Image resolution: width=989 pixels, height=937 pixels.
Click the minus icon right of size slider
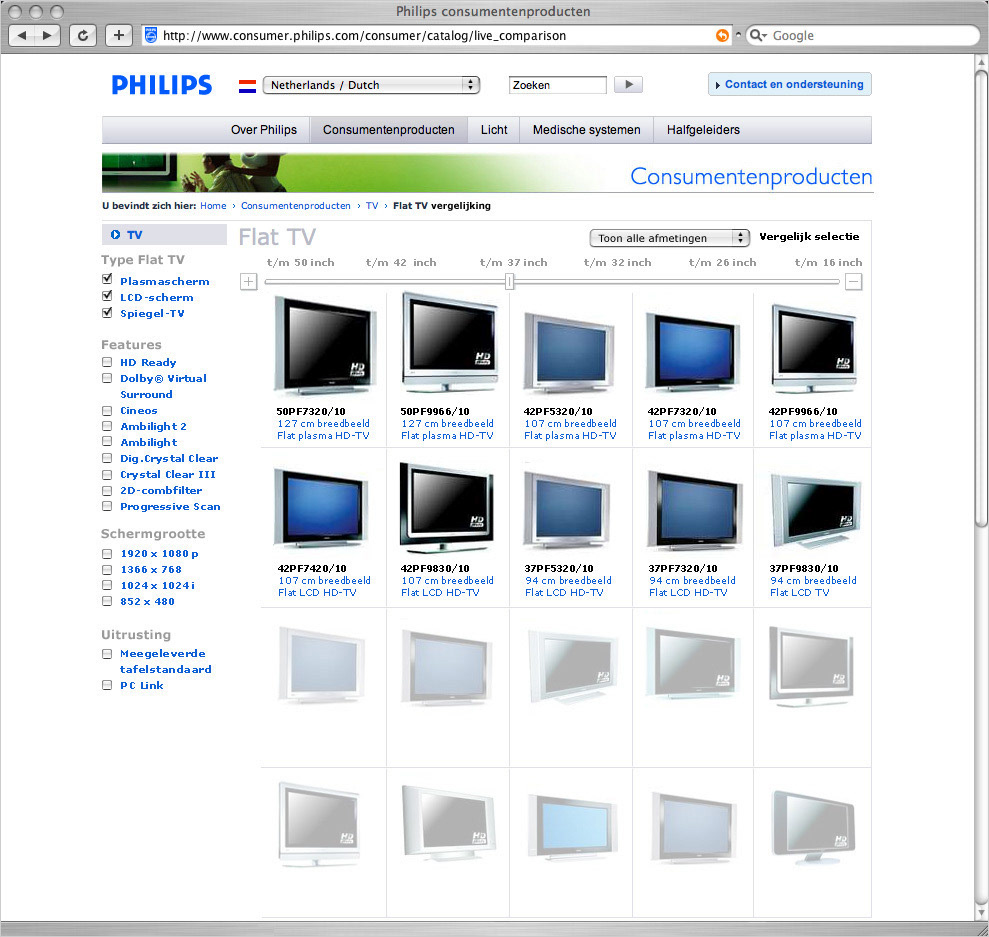point(853,281)
